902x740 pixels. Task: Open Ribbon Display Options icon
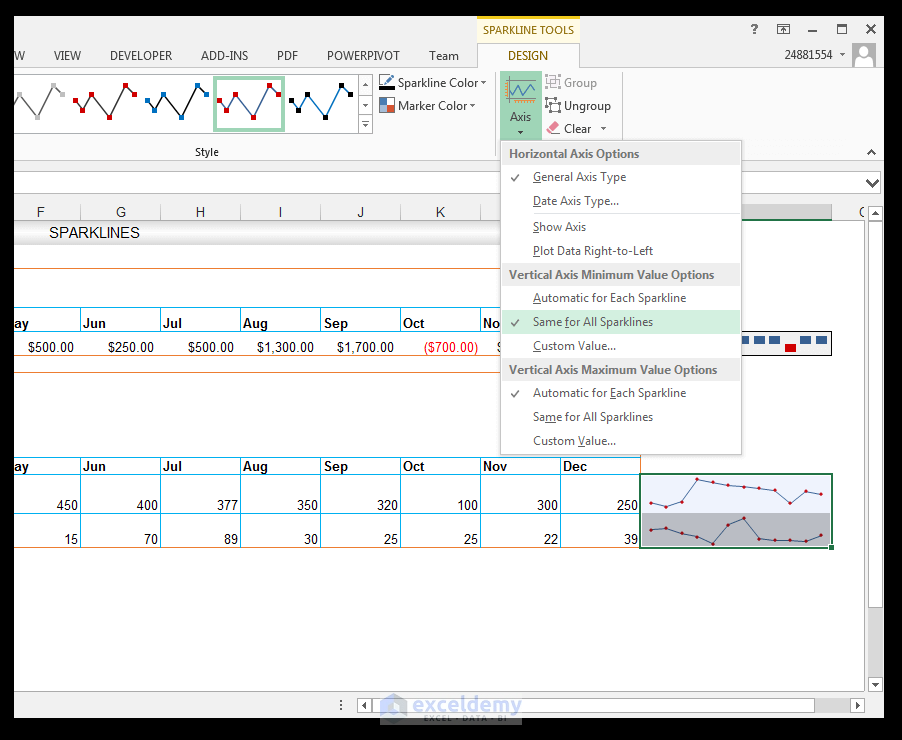pyautogui.click(x=783, y=29)
